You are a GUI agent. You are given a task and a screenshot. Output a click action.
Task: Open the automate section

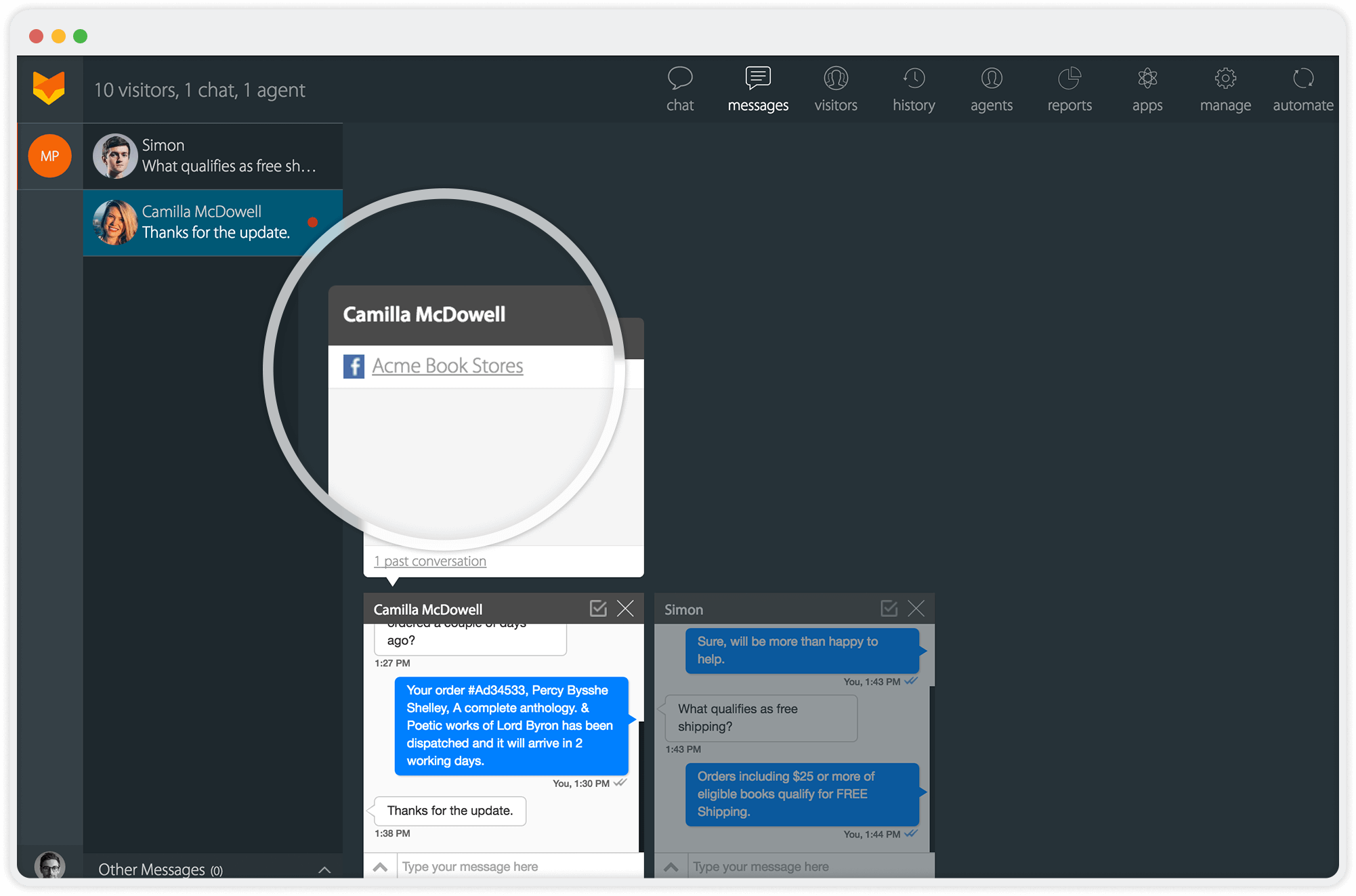coord(1302,89)
